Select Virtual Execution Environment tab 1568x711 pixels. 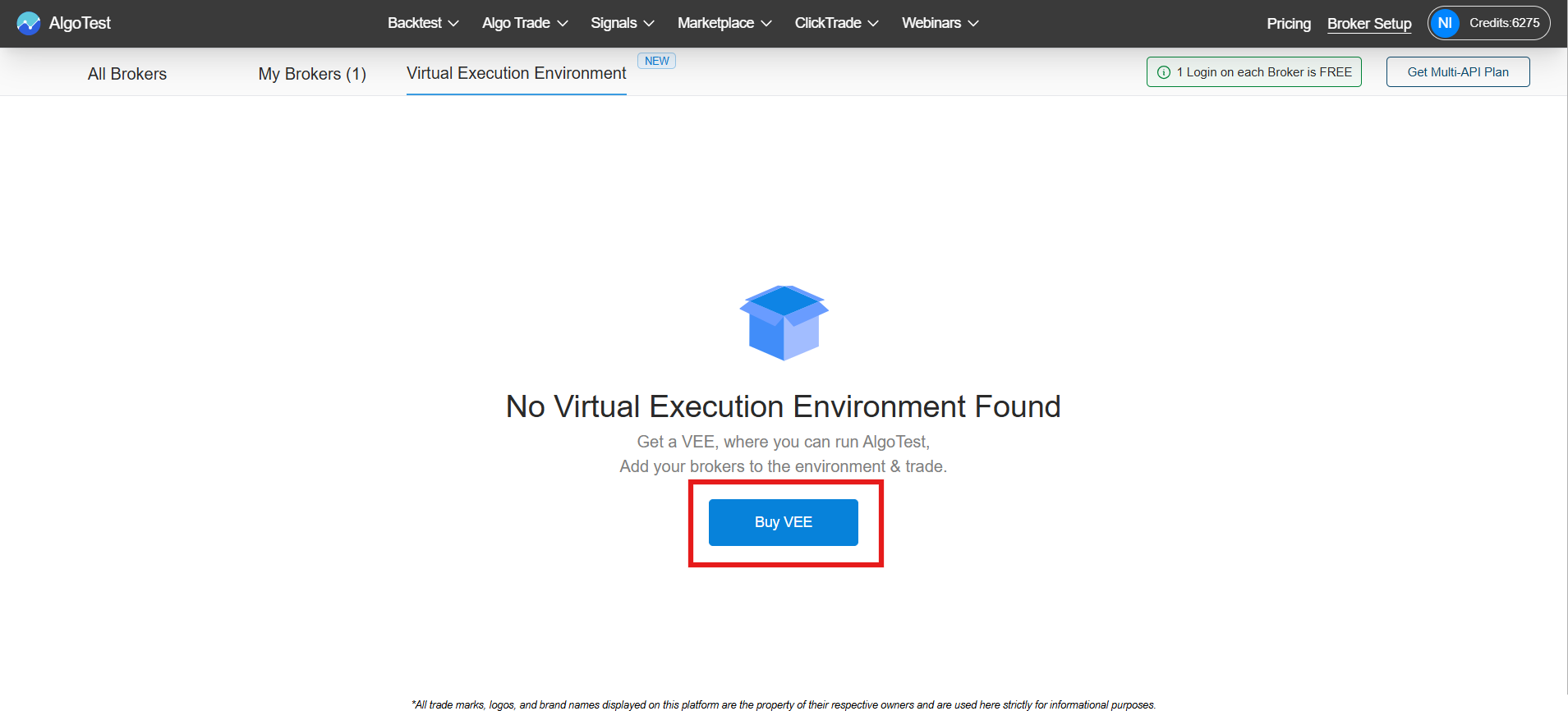tap(516, 73)
